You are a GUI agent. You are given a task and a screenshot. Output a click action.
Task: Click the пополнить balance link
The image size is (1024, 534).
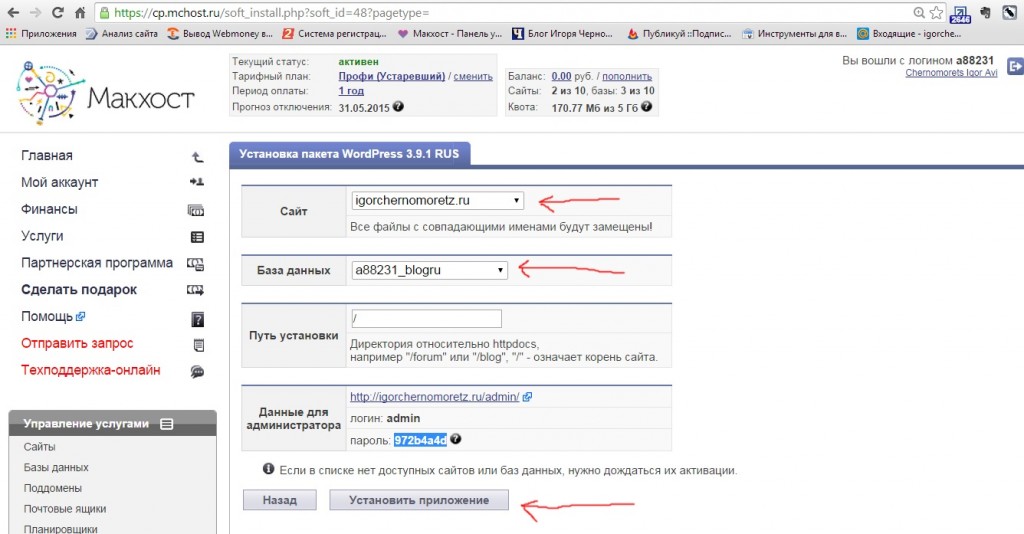[x=627, y=76]
